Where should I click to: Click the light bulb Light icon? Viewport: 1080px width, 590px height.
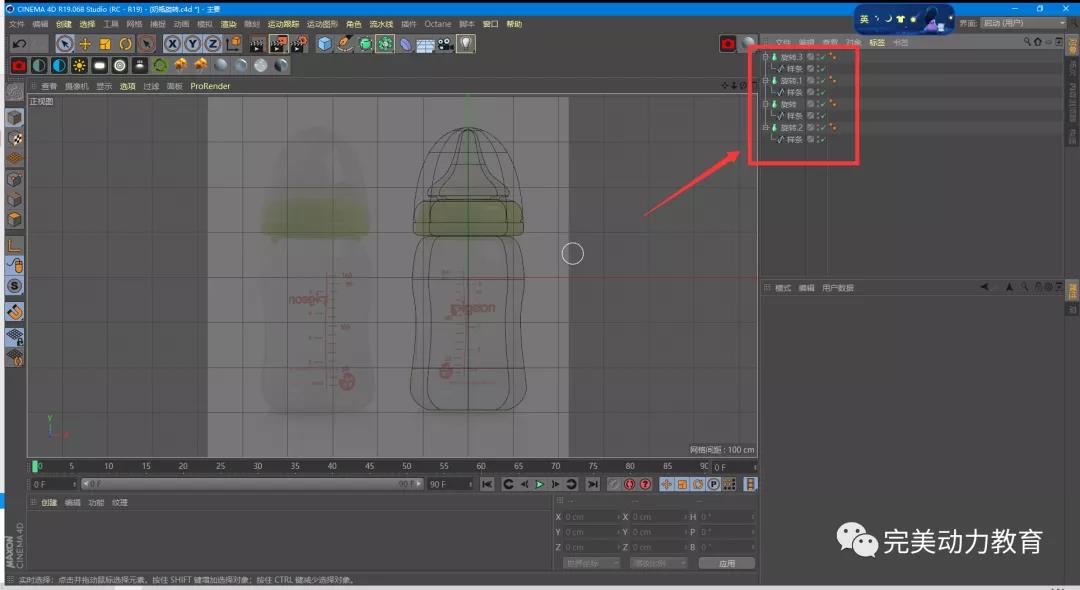465,43
